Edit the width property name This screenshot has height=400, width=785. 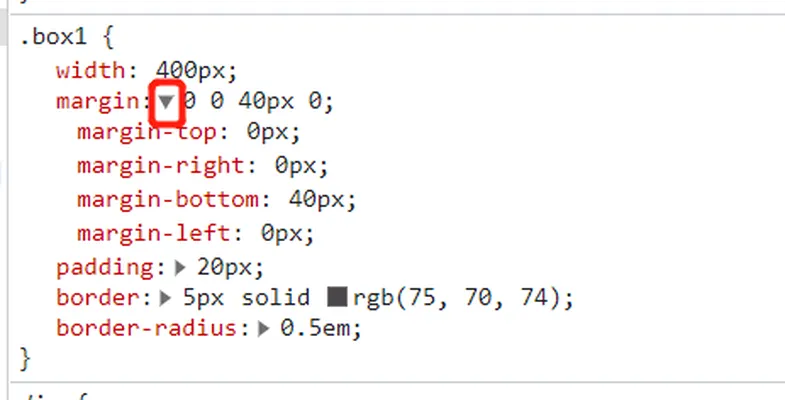[91, 70]
